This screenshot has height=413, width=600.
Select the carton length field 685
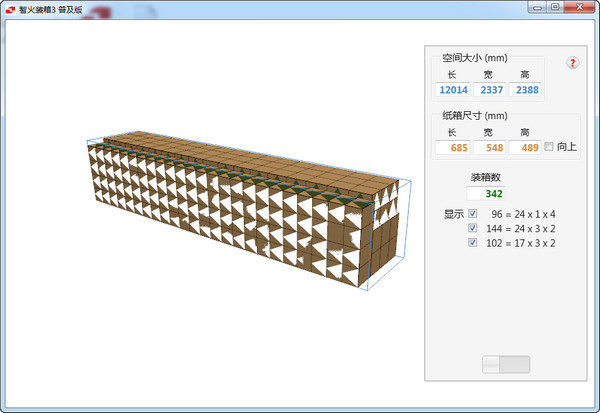tap(452, 147)
